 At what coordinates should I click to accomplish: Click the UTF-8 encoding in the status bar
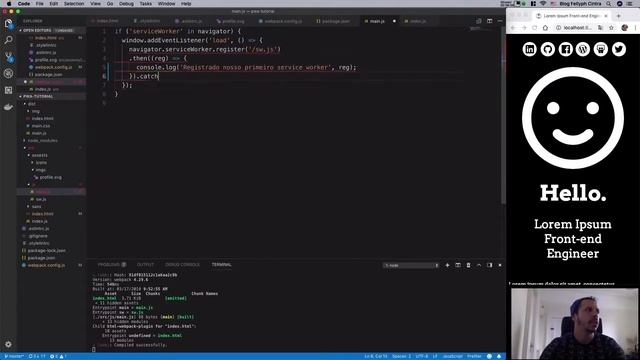point(422,357)
